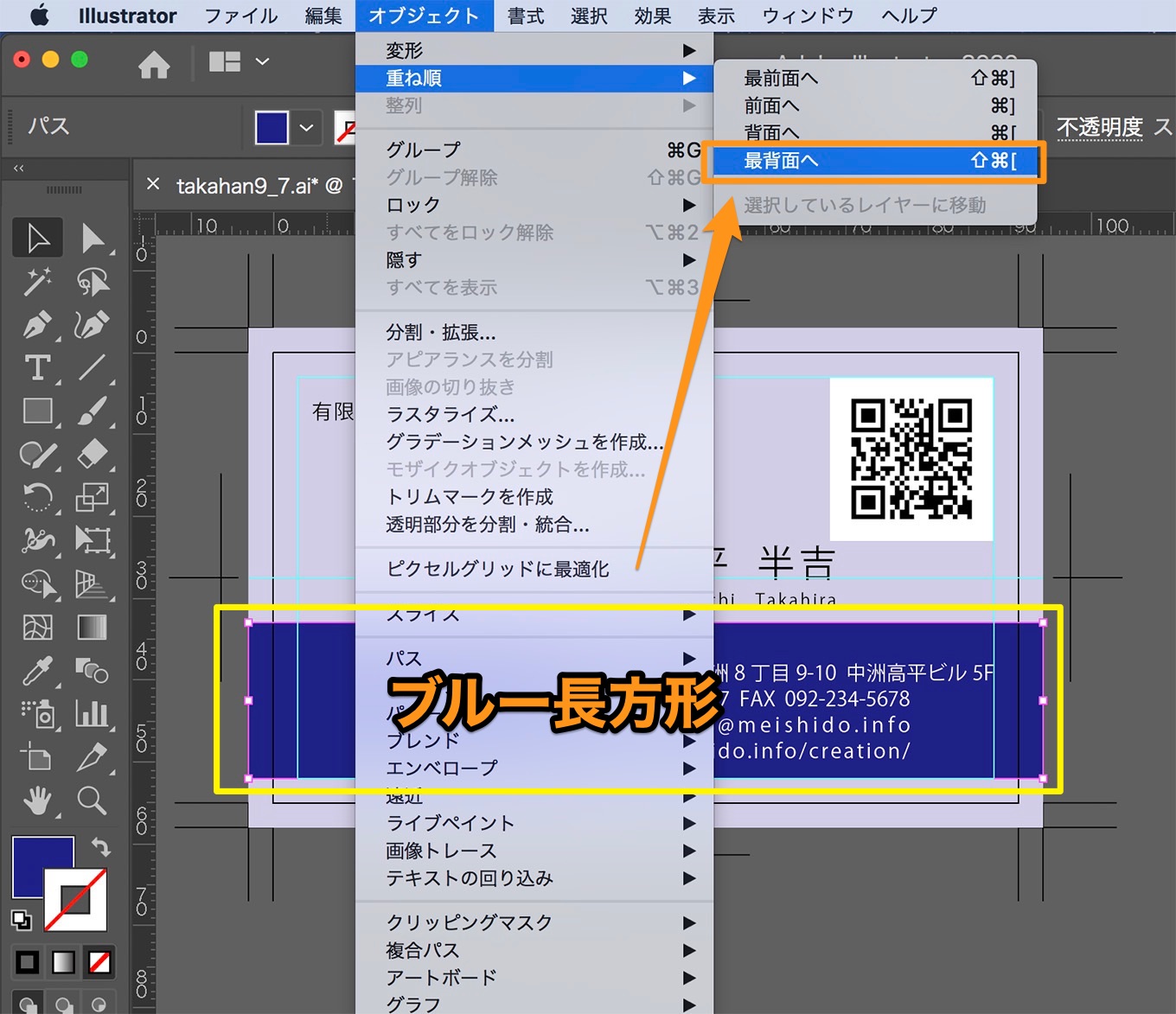Screen dimensions: 1176x1014
Task: Expand 変形 submenu
Action: click(x=534, y=50)
